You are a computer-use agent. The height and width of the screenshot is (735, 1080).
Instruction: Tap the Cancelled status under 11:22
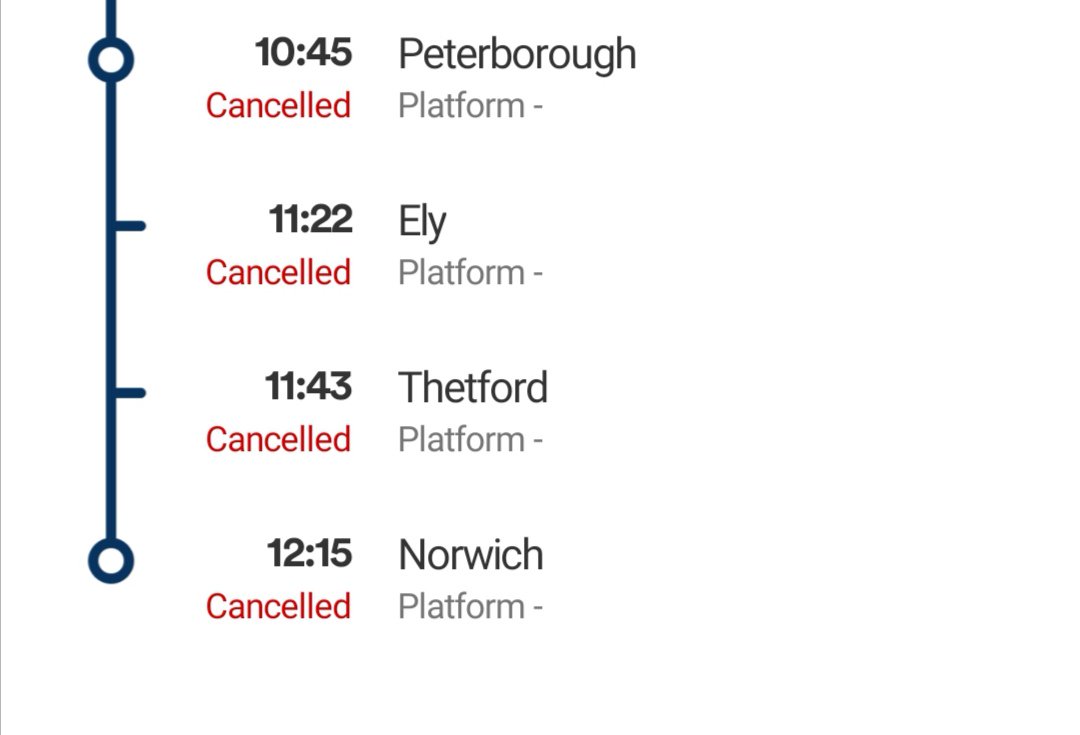[x=278, y=272]
